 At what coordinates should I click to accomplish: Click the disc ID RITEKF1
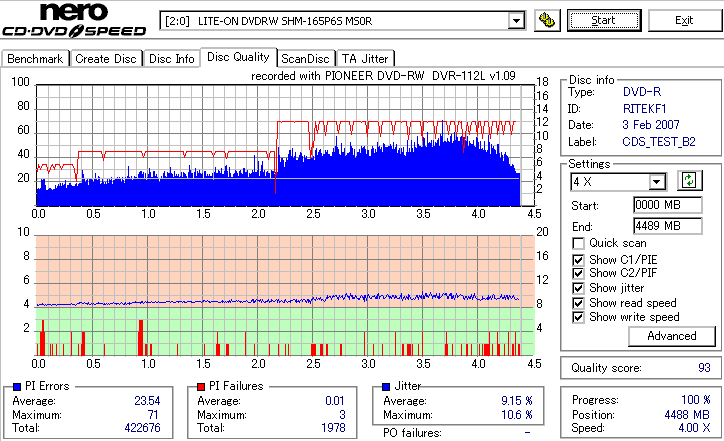[645, 109]
